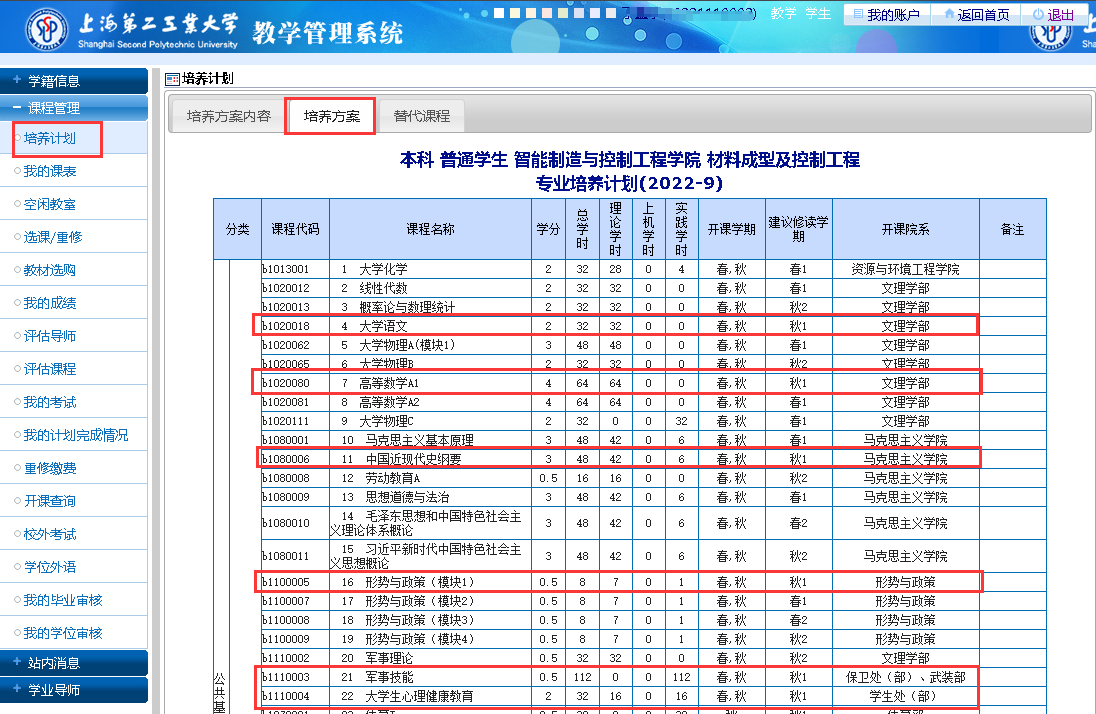Viewport: 1096px width, 714px height.
Task: Open 我的学位审核 in the sidebar
Action: tap(63, 633)
